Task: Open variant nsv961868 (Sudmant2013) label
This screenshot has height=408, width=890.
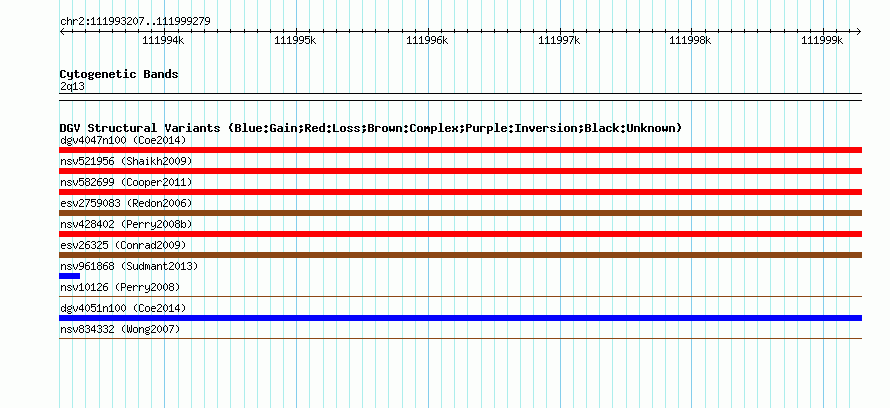Action: pos(129,266)
